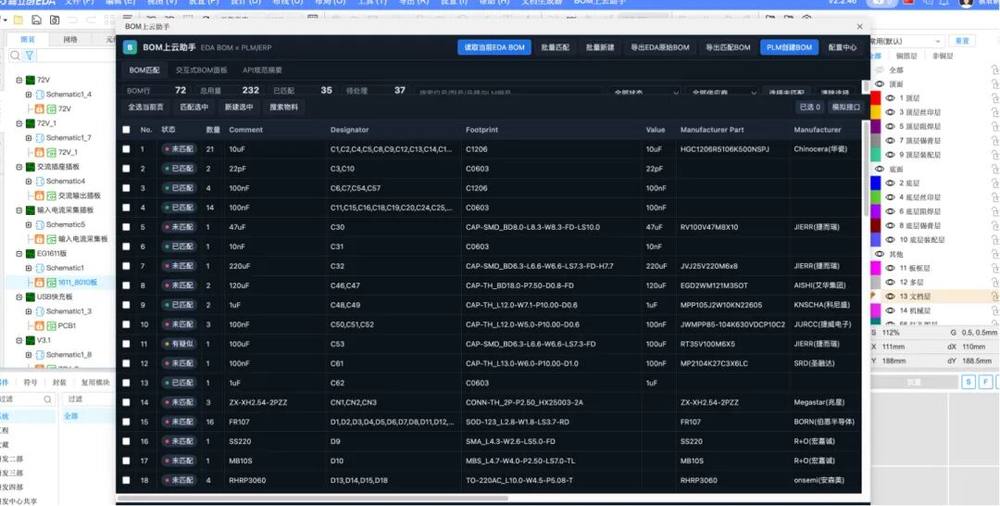
Task: Click the S button in right panel
Action: [969, 382]
